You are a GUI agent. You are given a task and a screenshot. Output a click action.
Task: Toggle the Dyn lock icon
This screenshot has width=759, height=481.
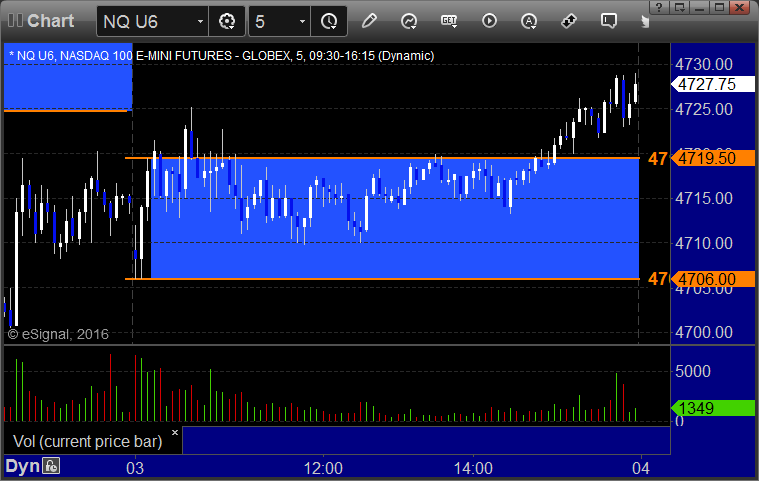pos(51,466)
